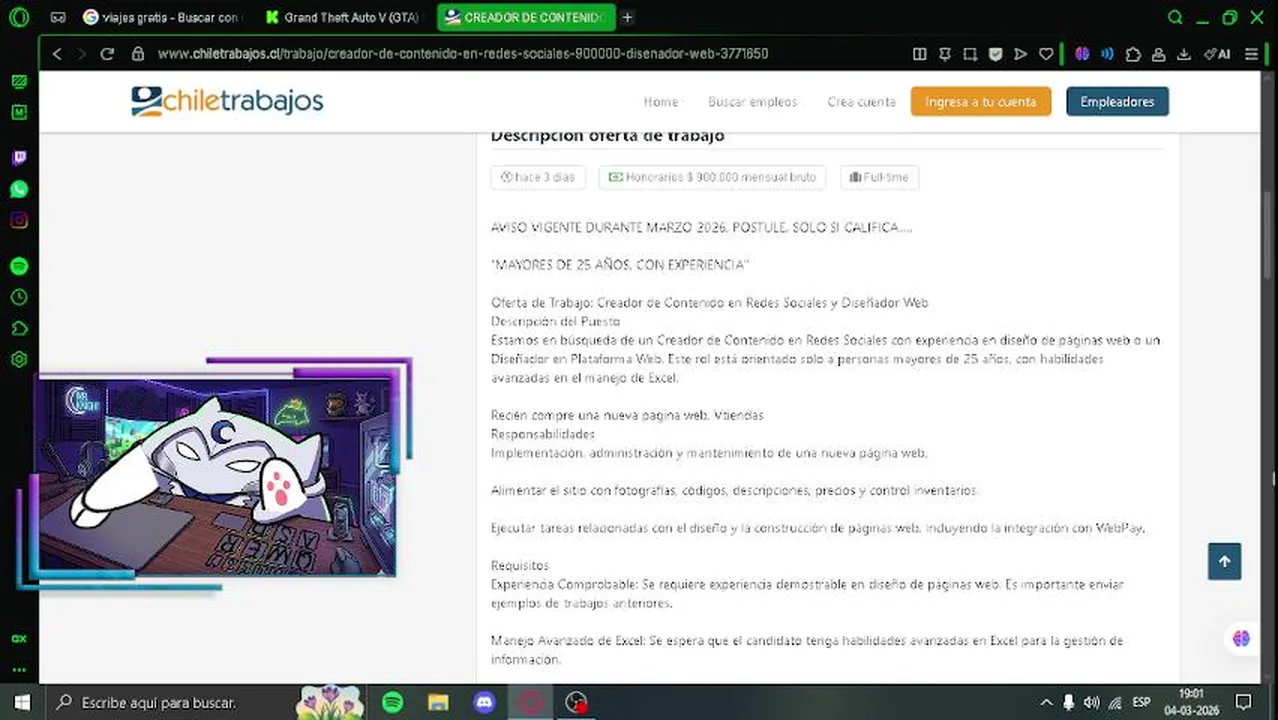Image resolution: width=1278 pixels, height=720 pixels.
Task: Open the Opera GX main menu icon
Action: coord(18,17)
